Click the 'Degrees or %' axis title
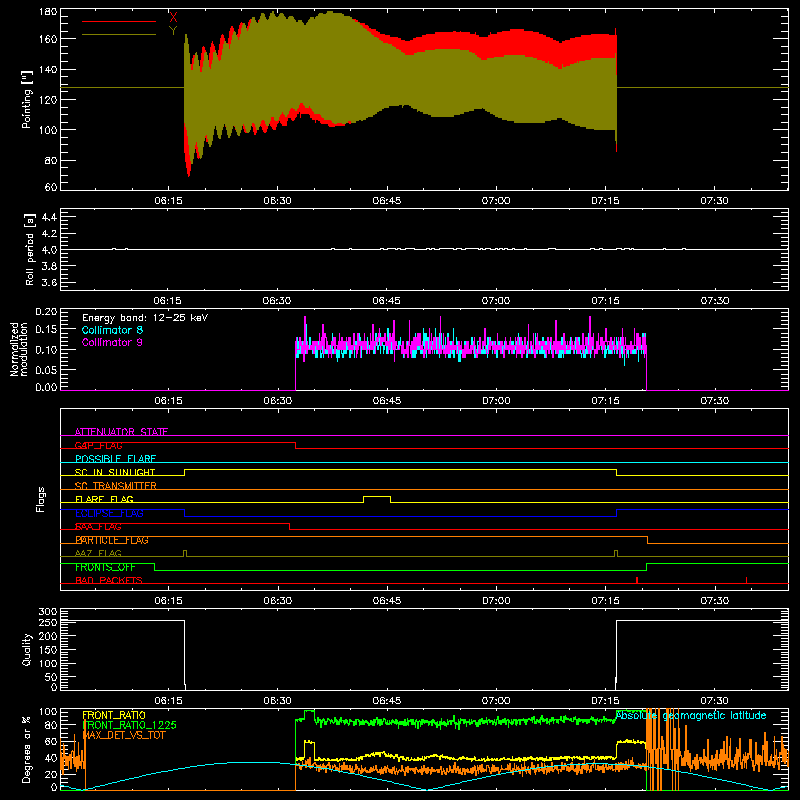Viewport: 800px width, 800px height. coord(27,750)
